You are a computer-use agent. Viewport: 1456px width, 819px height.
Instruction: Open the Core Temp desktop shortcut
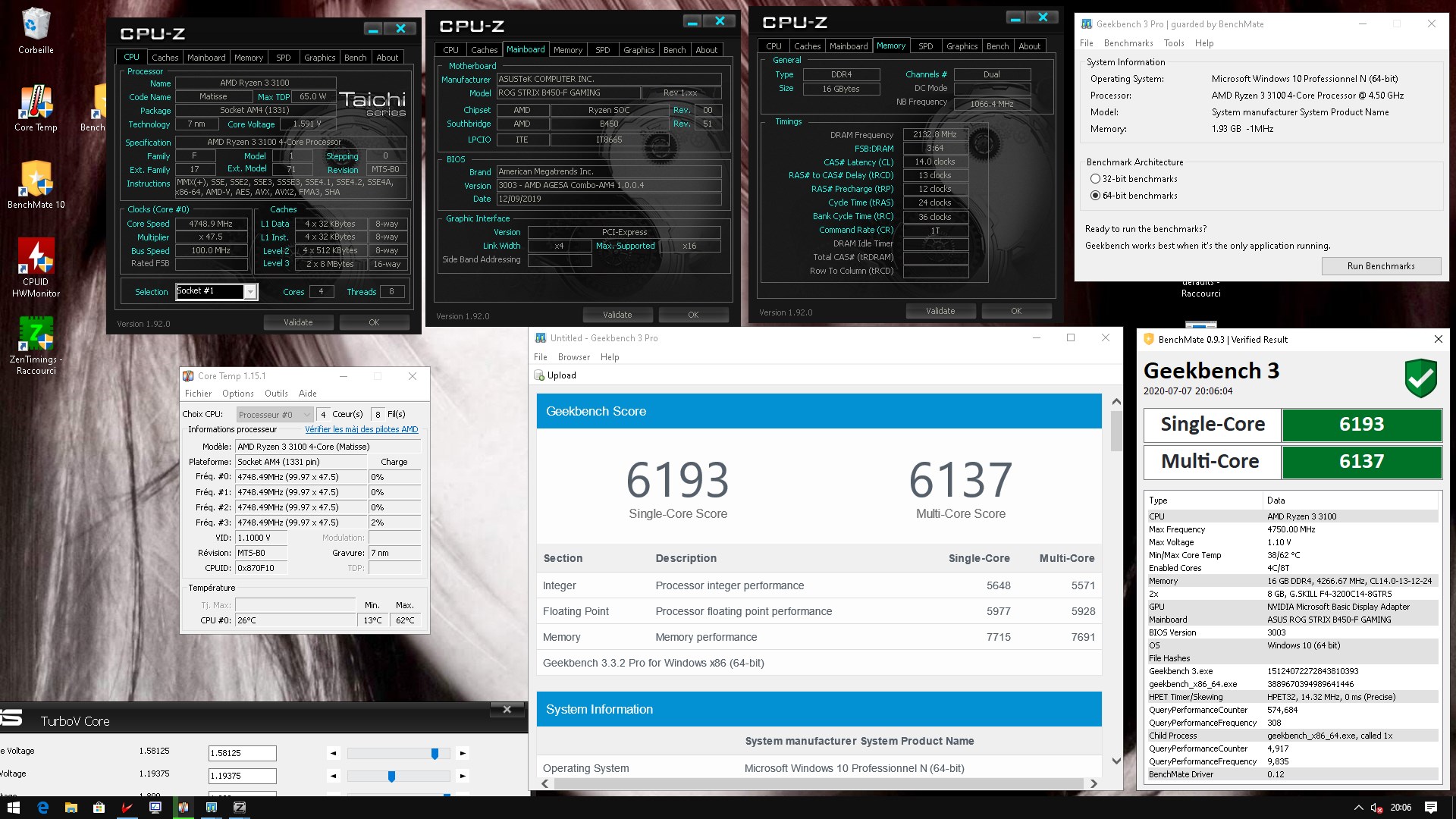point(36,108)
